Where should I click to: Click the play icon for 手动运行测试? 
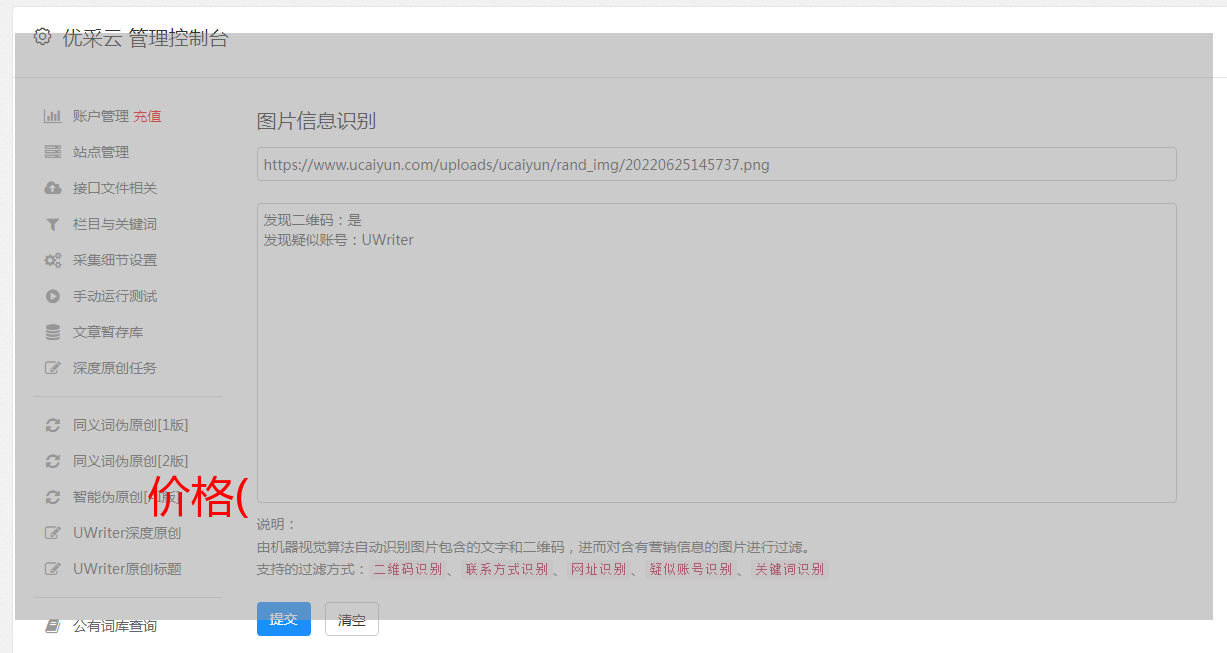tap(53, 296)
